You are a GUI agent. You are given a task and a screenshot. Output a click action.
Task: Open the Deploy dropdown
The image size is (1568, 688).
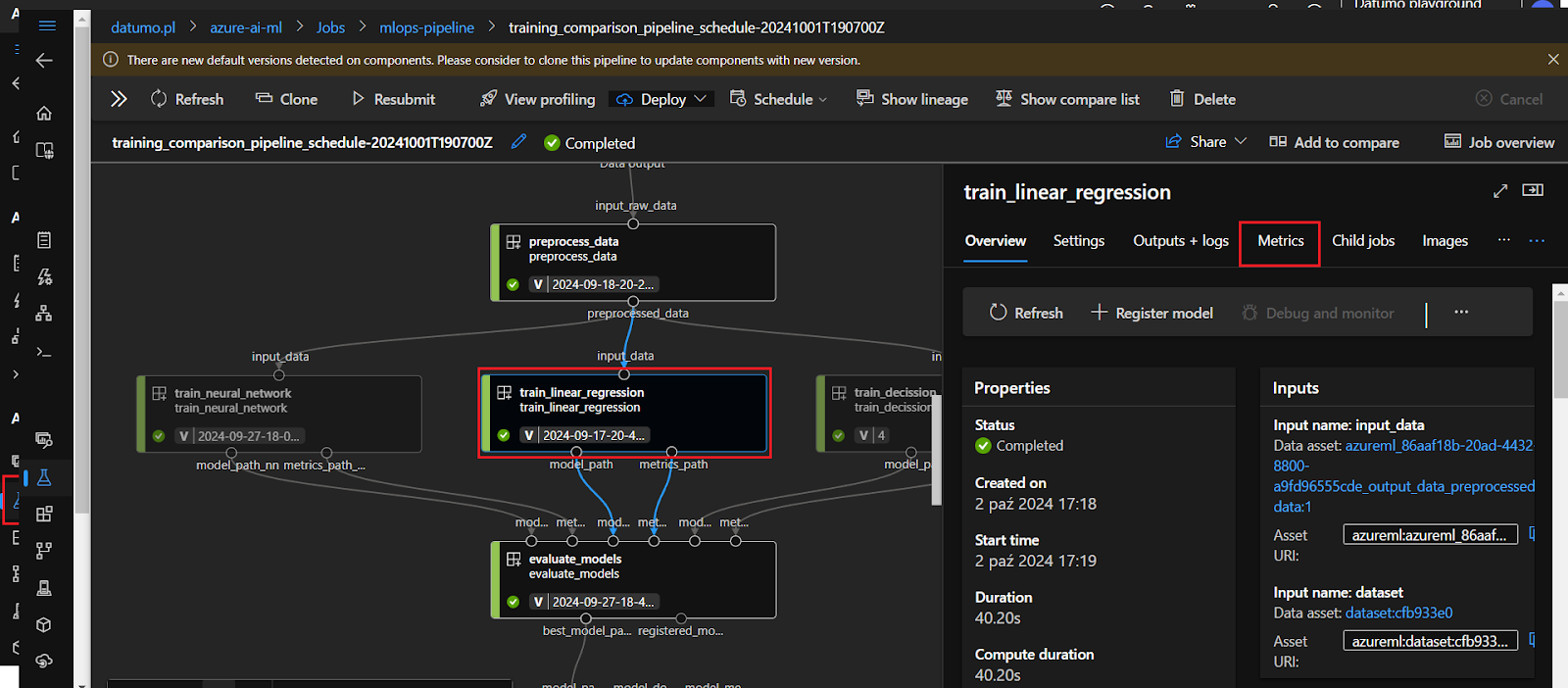click(661, 99)
